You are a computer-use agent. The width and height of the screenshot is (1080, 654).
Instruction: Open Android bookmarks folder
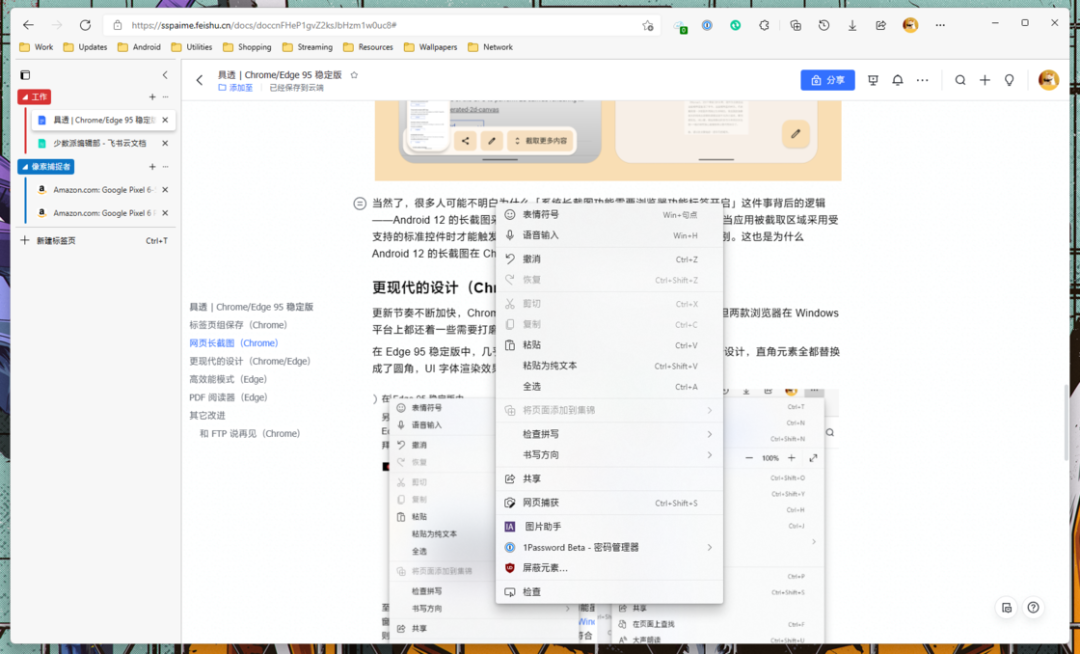[139, 47]
